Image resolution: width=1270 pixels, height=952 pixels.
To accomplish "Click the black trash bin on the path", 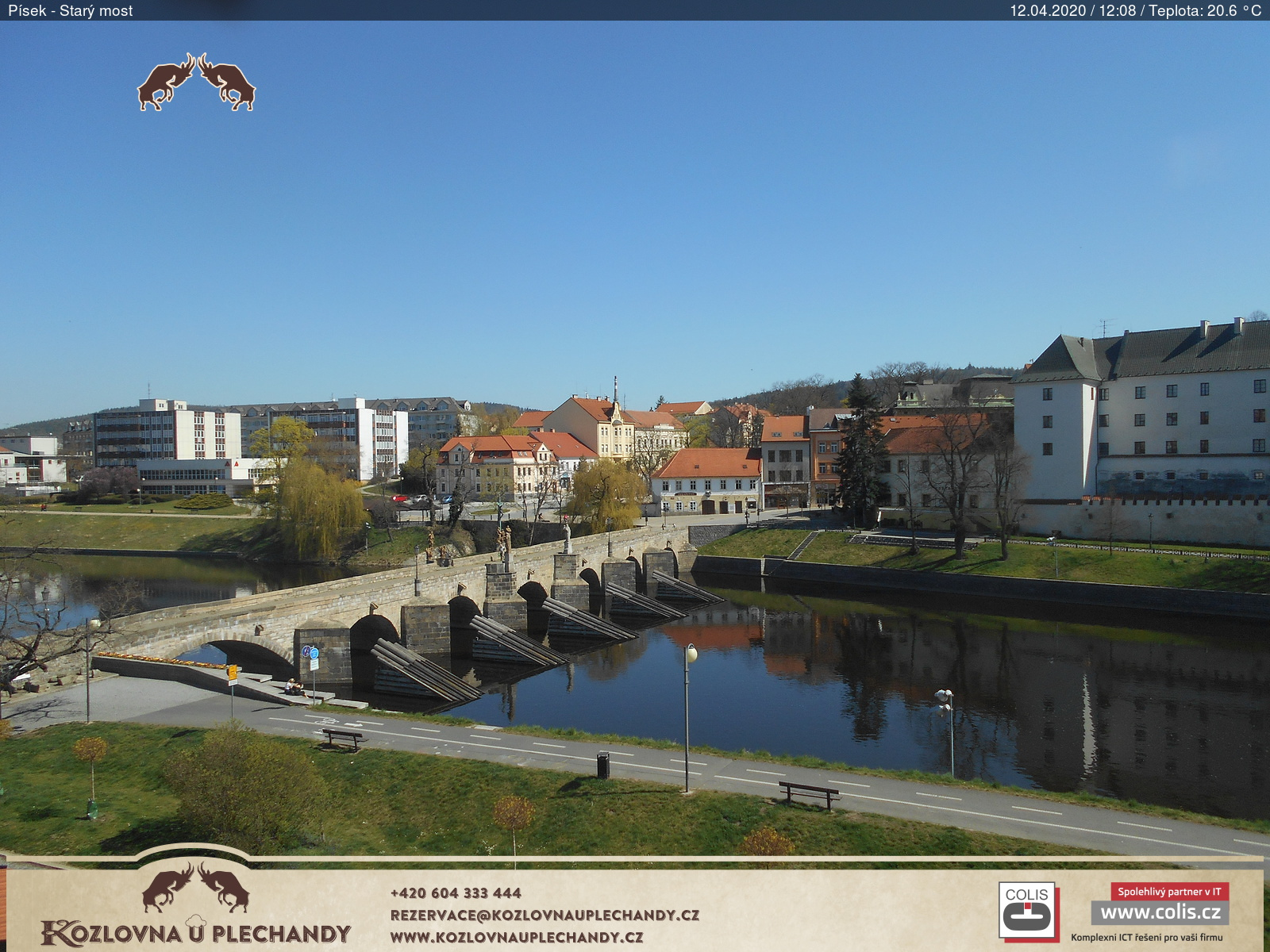I will coord(602,765).
